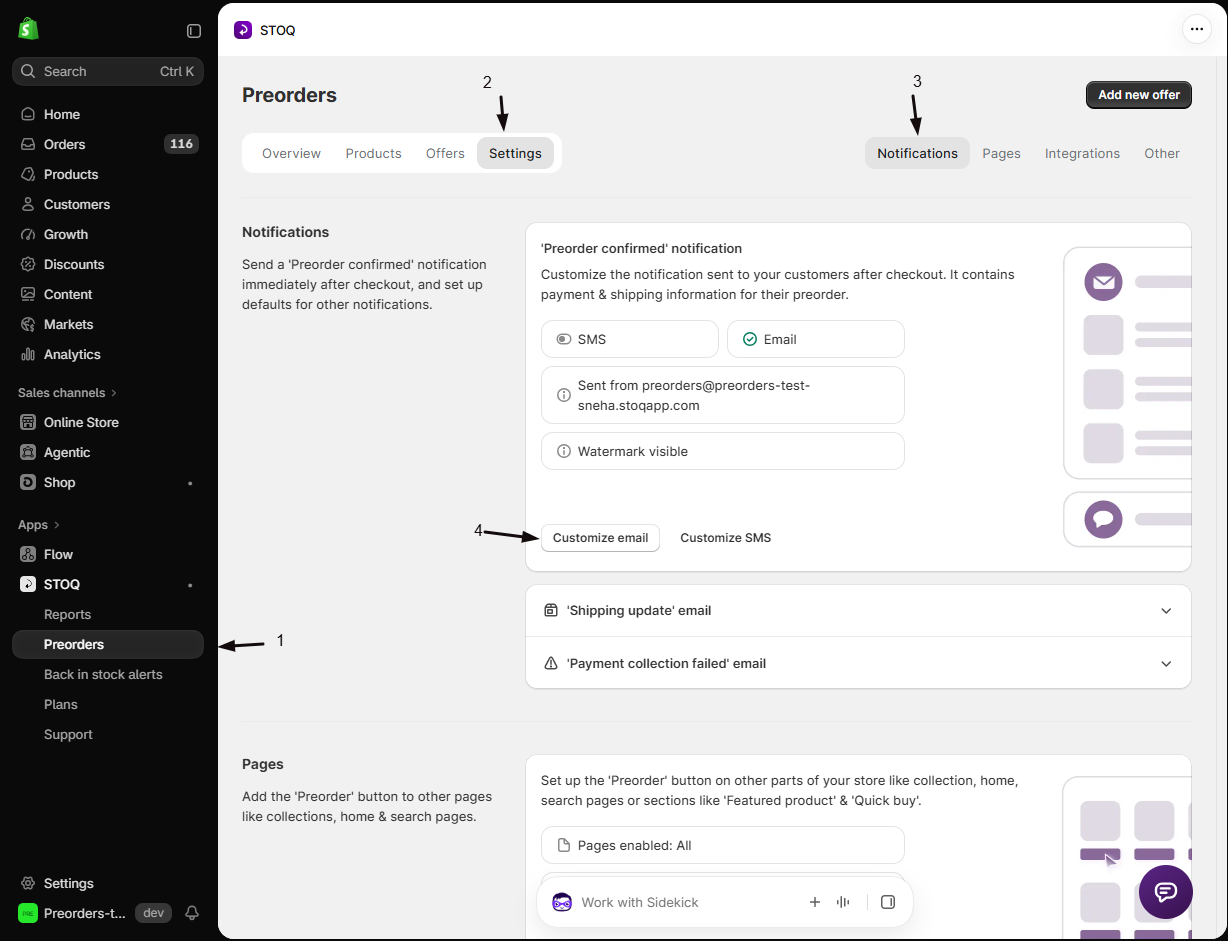Jump to the Integrations section tab
Screen dimensions: 1228x941
tap(1082, 153)
